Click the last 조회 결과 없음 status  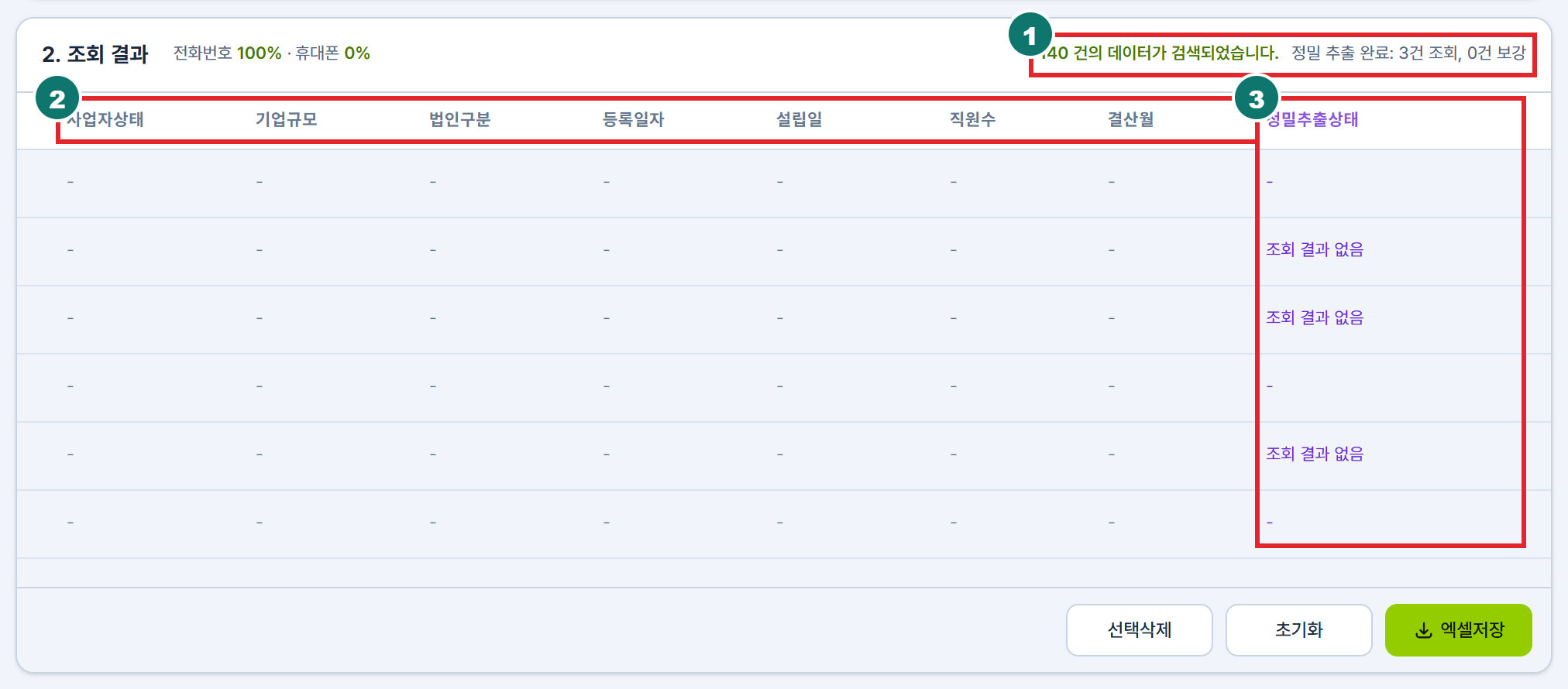[x=1315, y=454]
